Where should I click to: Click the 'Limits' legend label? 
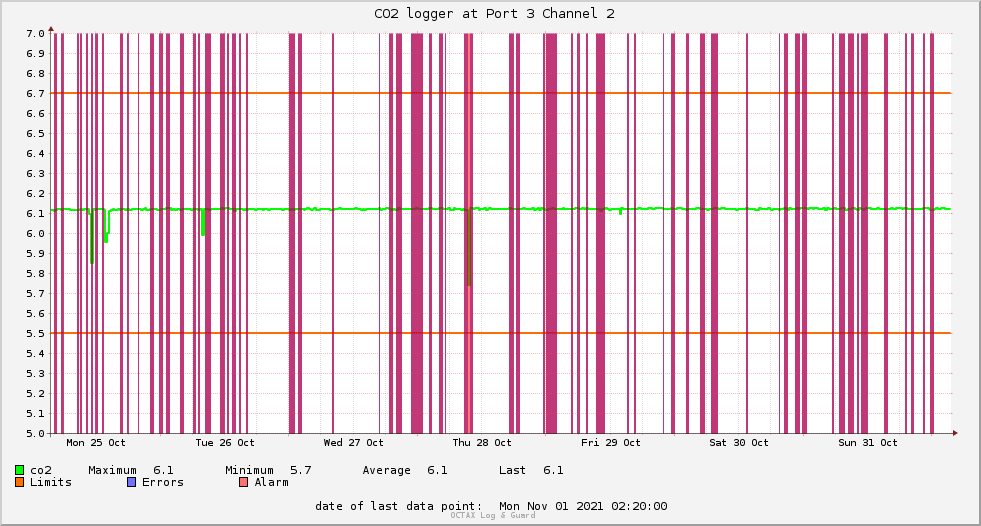click(51, 482)
